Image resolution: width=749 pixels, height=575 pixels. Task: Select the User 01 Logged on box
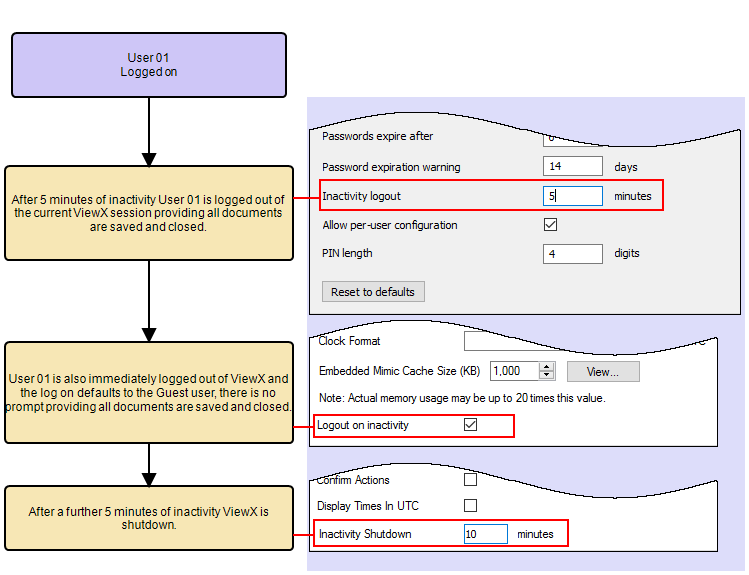148,65
